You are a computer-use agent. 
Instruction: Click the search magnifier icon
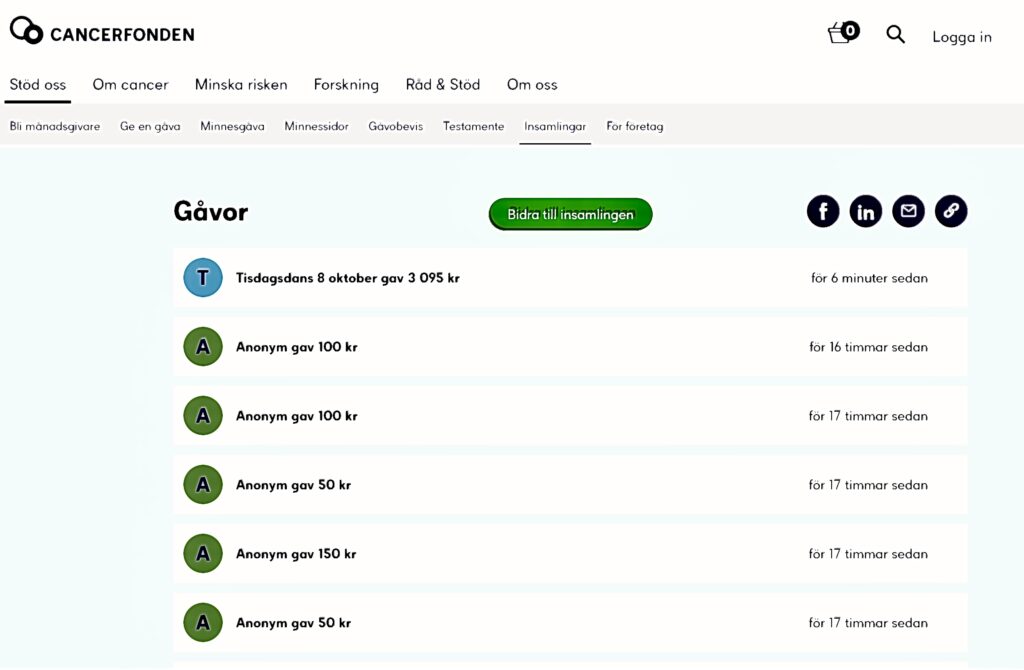click(896, 35)
